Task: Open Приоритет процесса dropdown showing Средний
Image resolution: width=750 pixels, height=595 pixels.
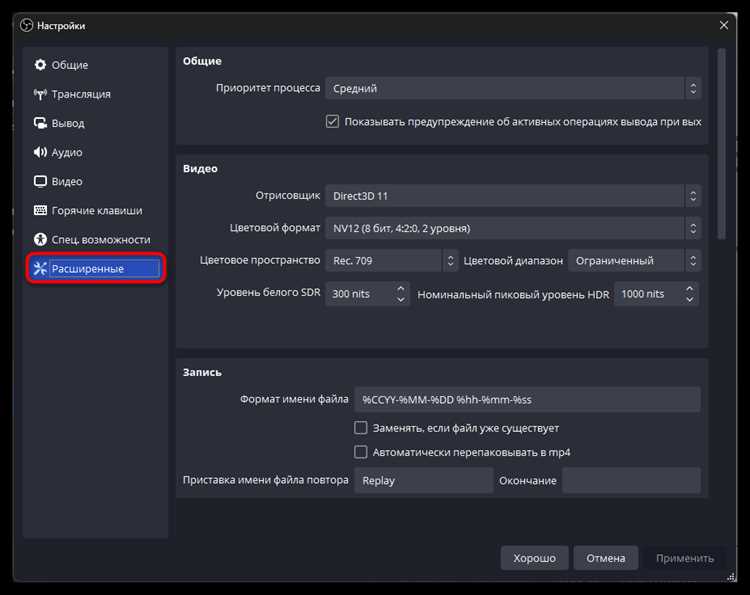Action: click(513, 88)
